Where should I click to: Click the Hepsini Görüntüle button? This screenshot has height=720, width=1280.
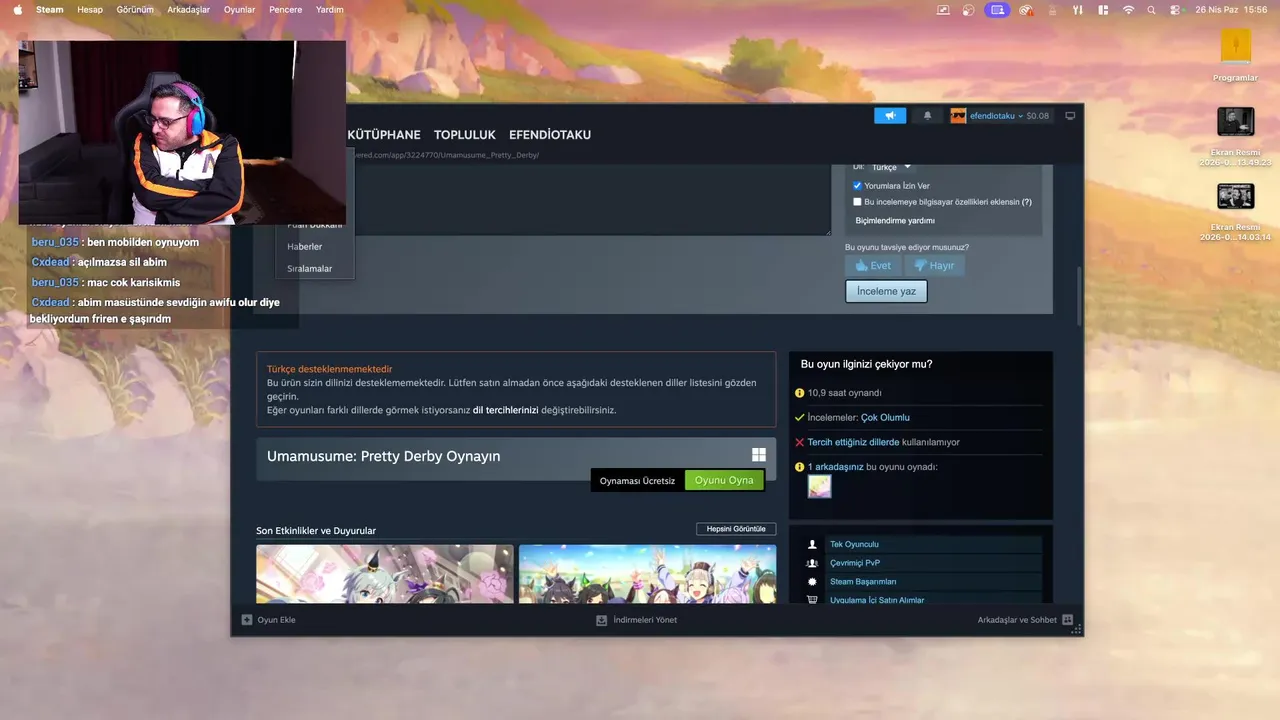pyautogui.click(x=736, y=529)
